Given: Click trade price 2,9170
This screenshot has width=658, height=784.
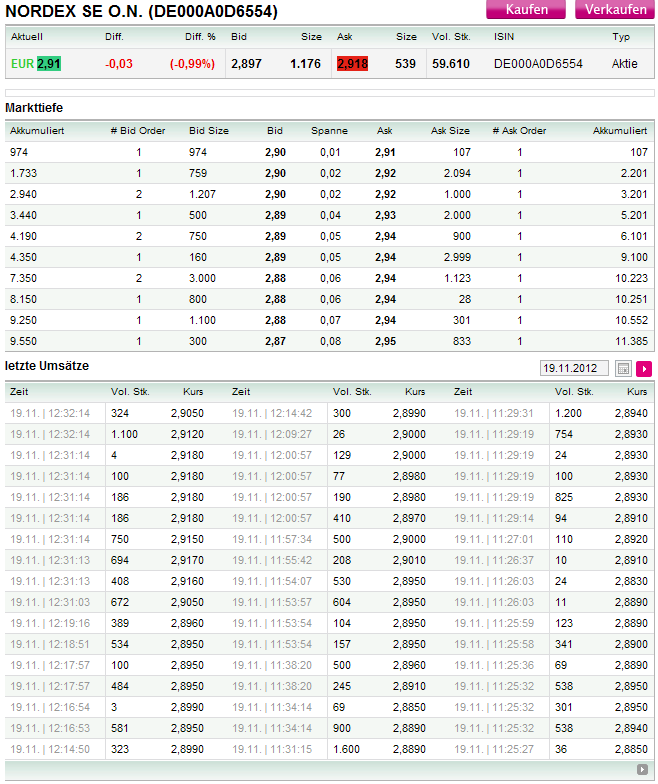Looking at the screenshot, I should coord(187,560).
